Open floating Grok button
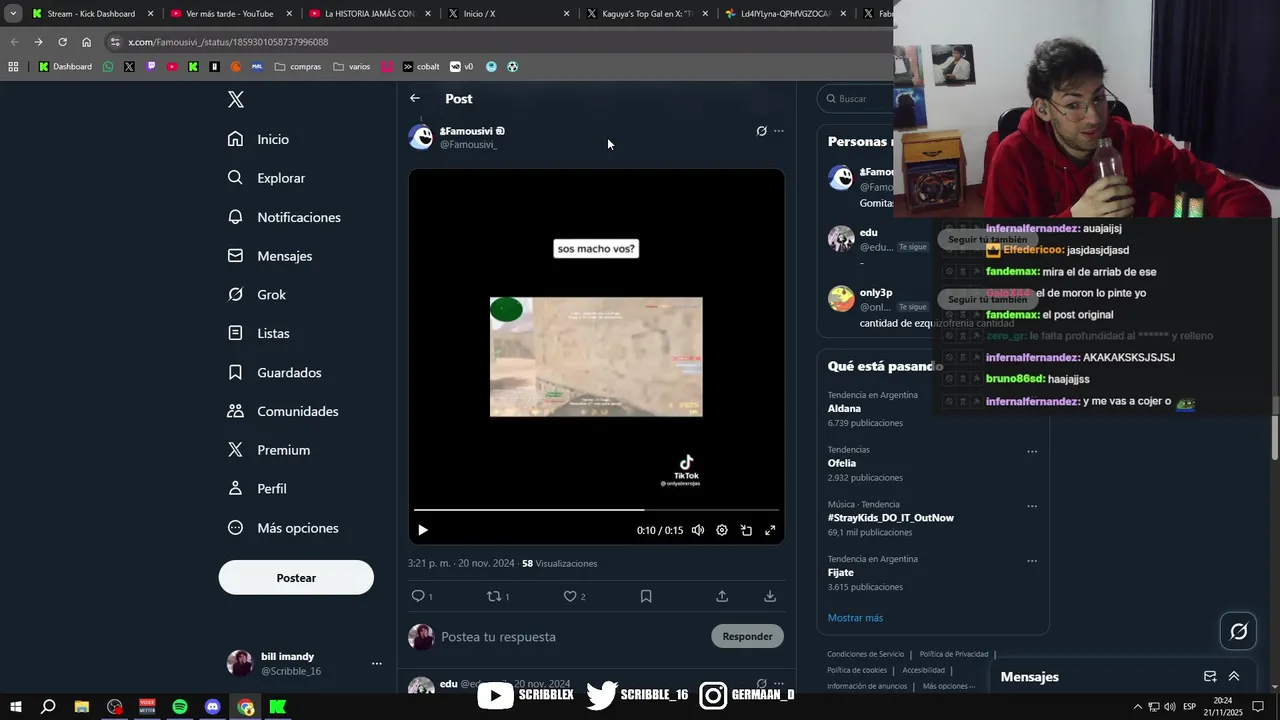The height and width of the screenshot is (720, 1280). click(1238, 631)
